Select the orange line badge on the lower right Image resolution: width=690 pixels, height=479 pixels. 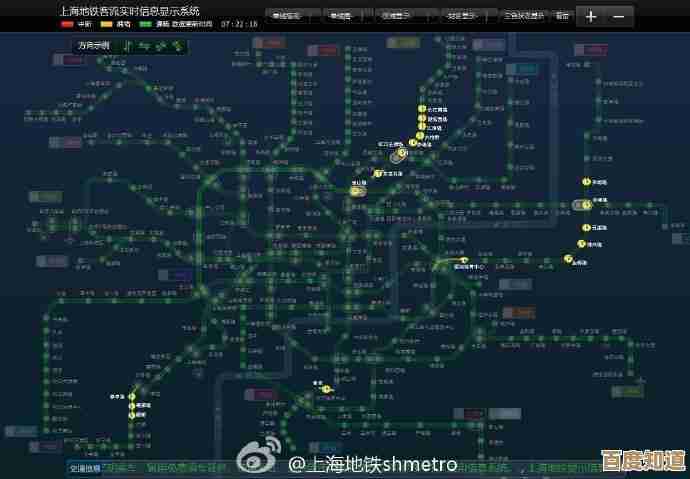point(519,313)
